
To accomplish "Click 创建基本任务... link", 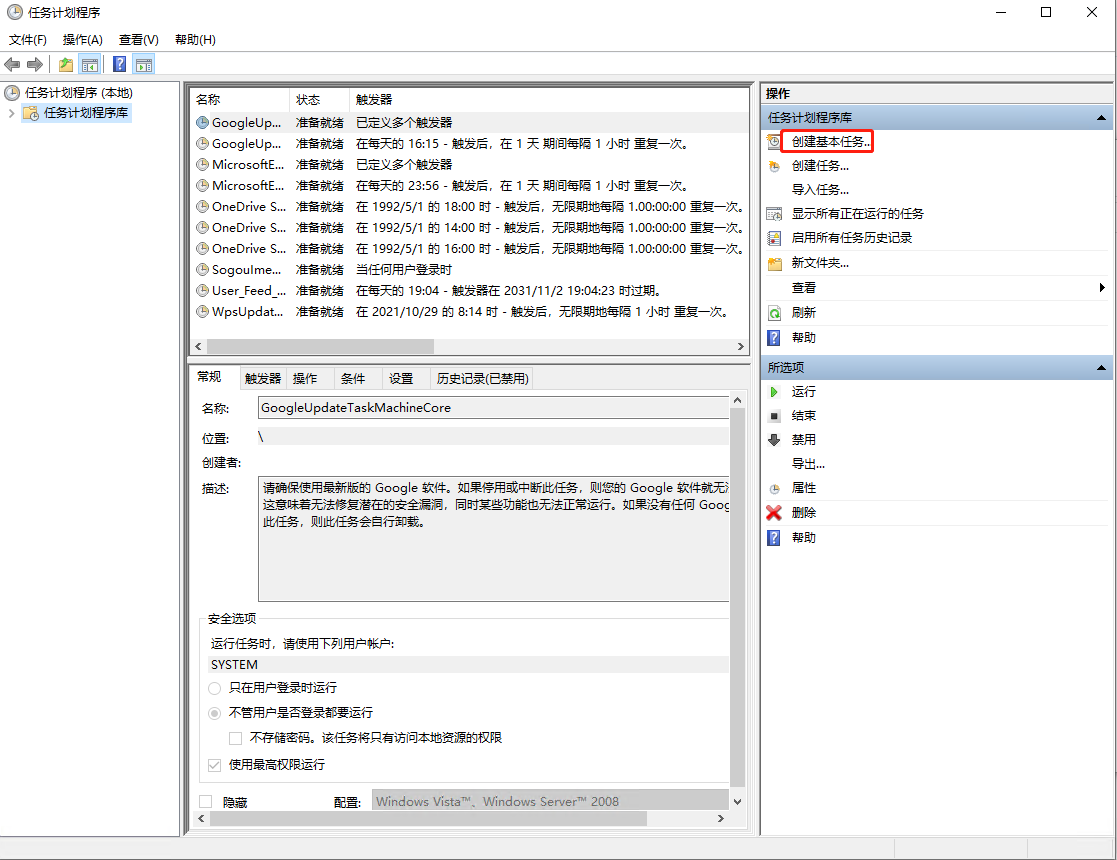I will point(830,142).
